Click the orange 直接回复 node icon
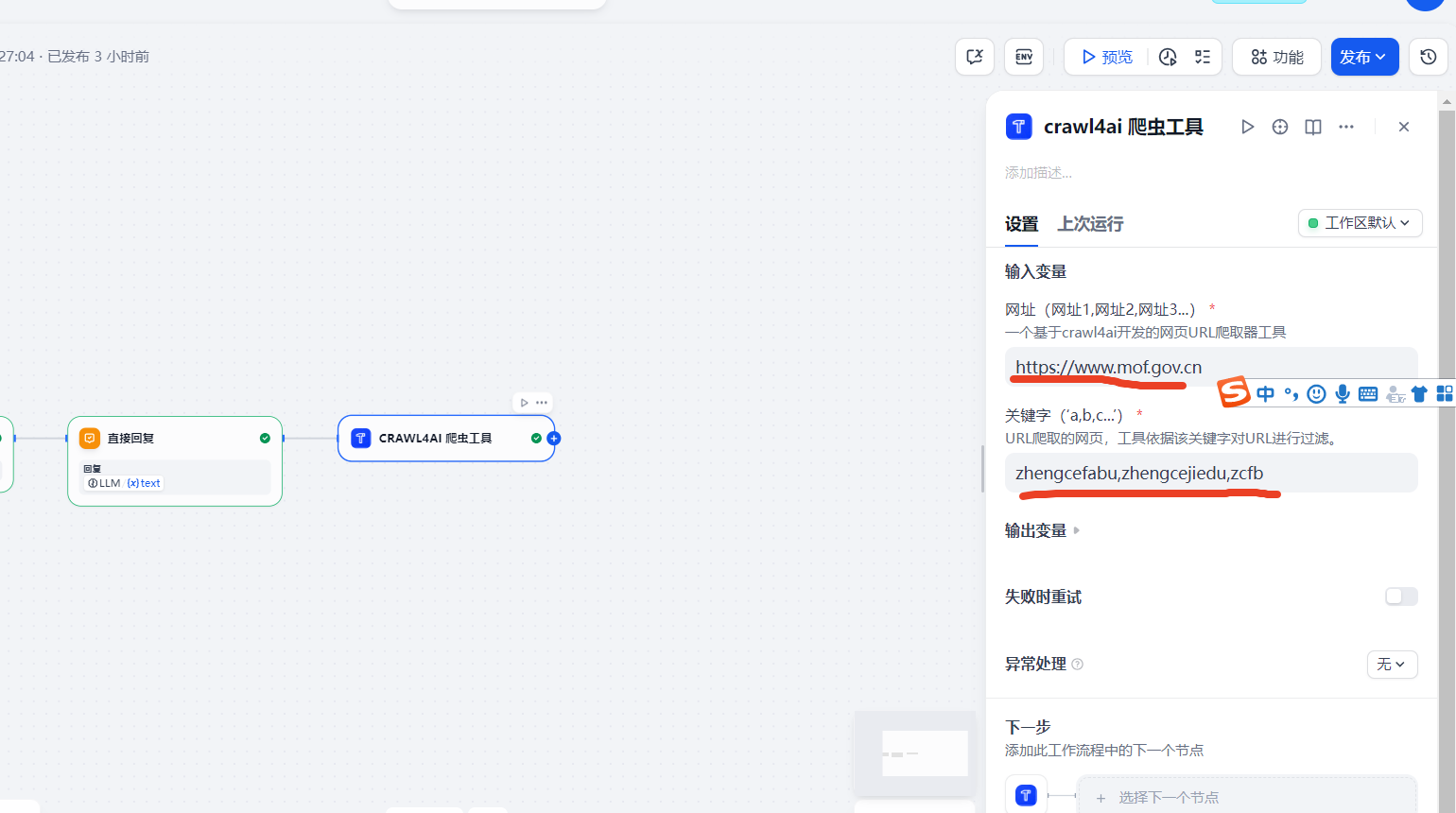1456x813 pixels. 90,438
